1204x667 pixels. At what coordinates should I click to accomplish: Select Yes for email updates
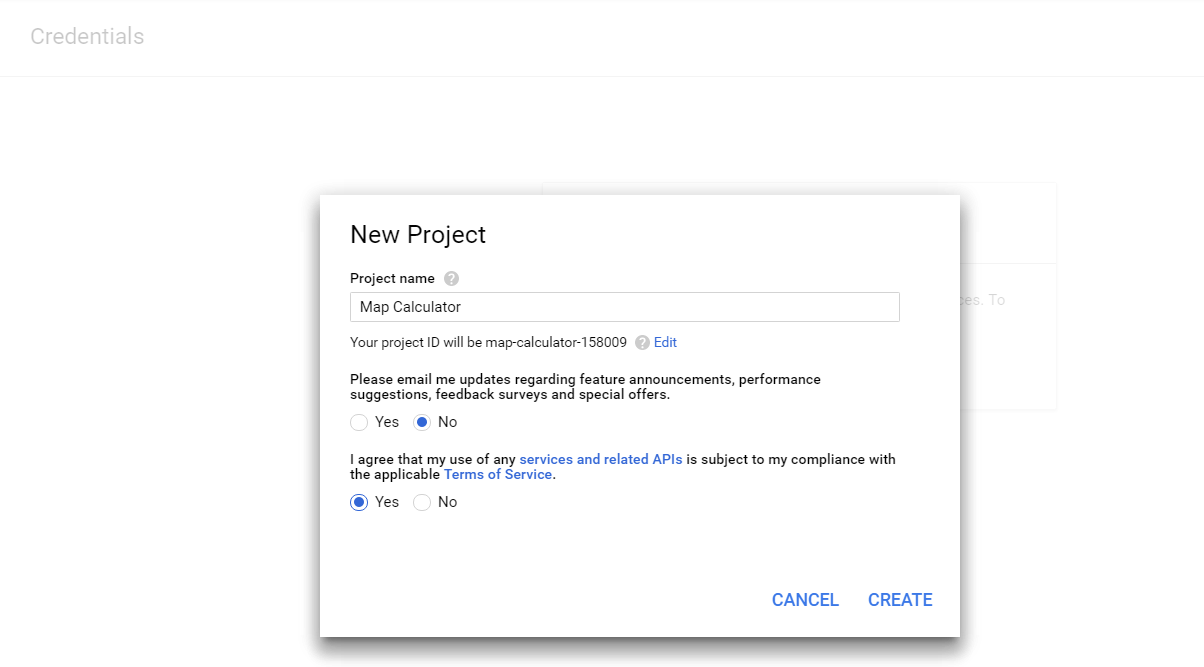[x=359, y=422]
